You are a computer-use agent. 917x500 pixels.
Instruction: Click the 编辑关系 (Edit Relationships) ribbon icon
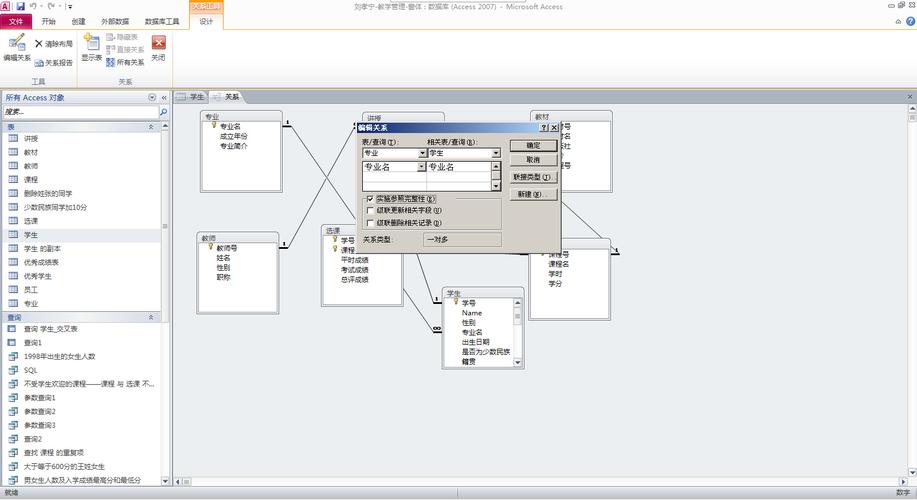point(17,48)
